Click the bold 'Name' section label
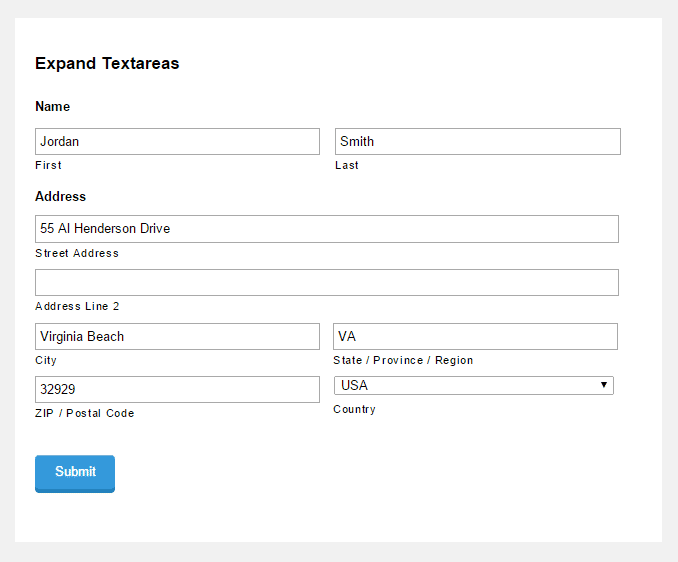The image size is (678, 562). 52,106
